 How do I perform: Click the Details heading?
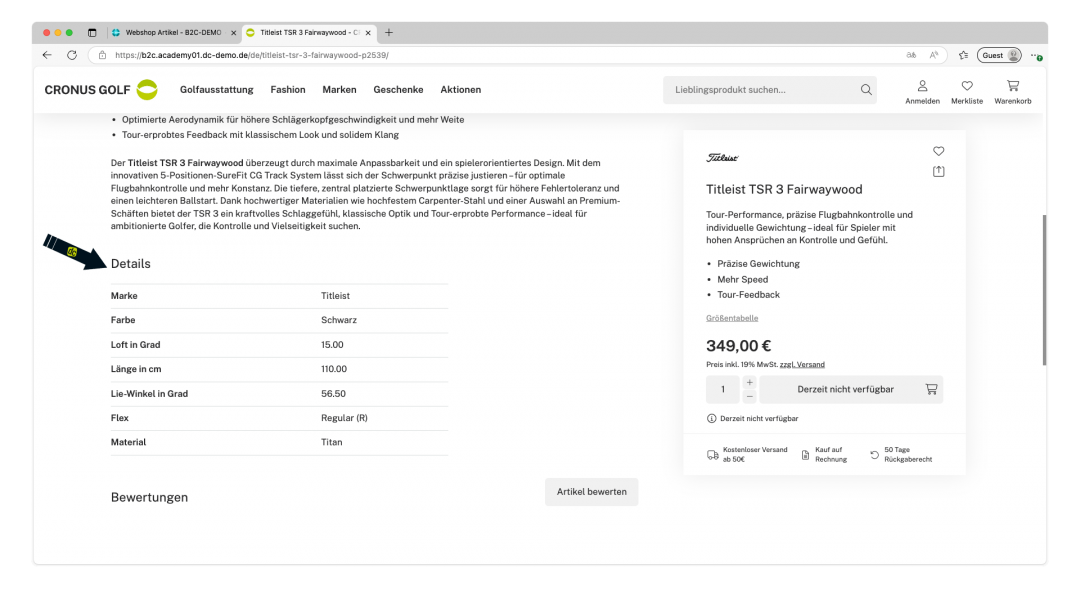coord(131,264)
